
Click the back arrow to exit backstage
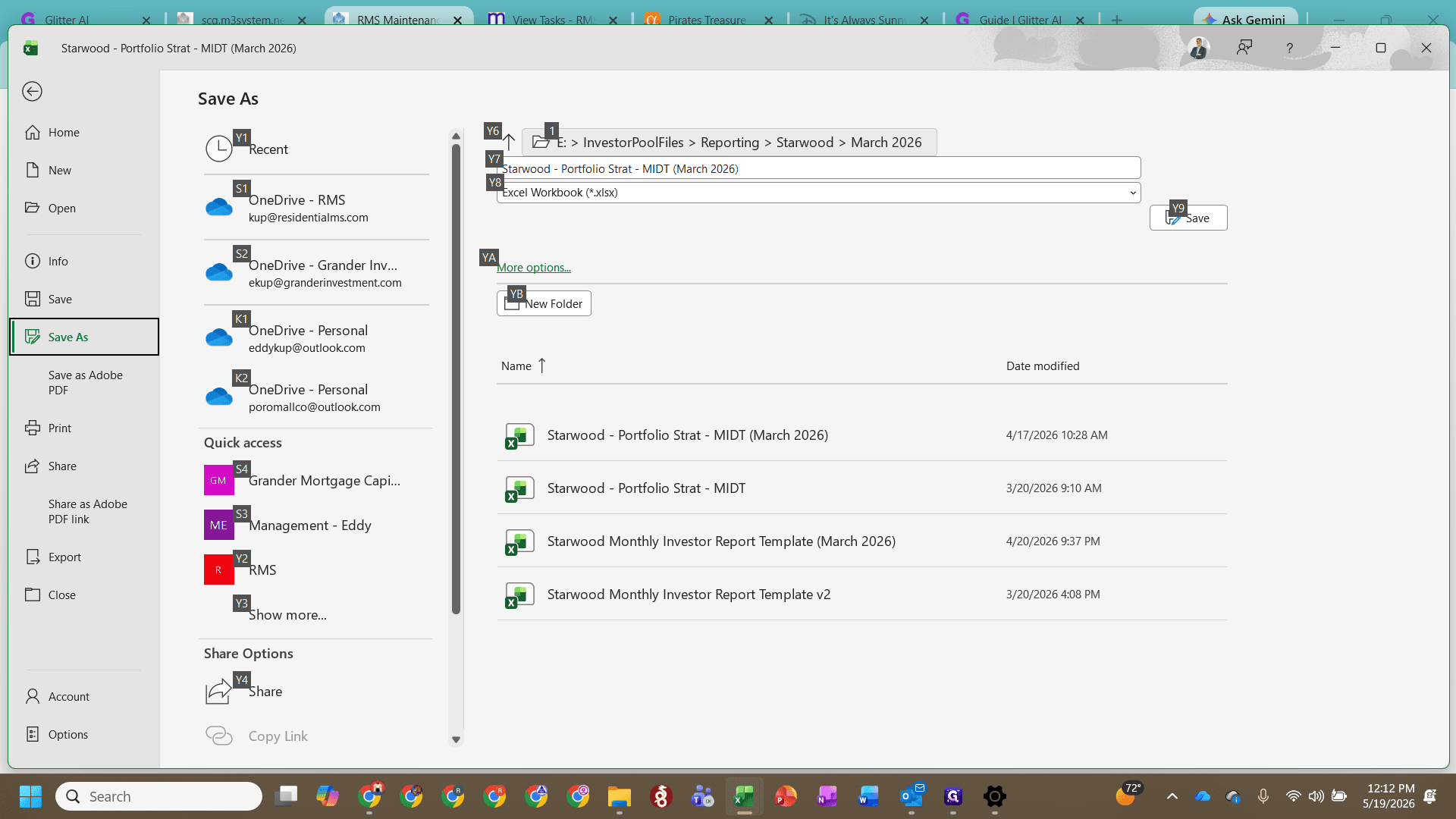32,92
